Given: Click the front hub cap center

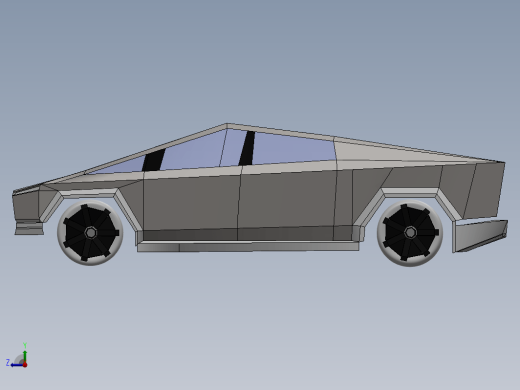Looking at the screenshot, I should (x=91, y=232).
